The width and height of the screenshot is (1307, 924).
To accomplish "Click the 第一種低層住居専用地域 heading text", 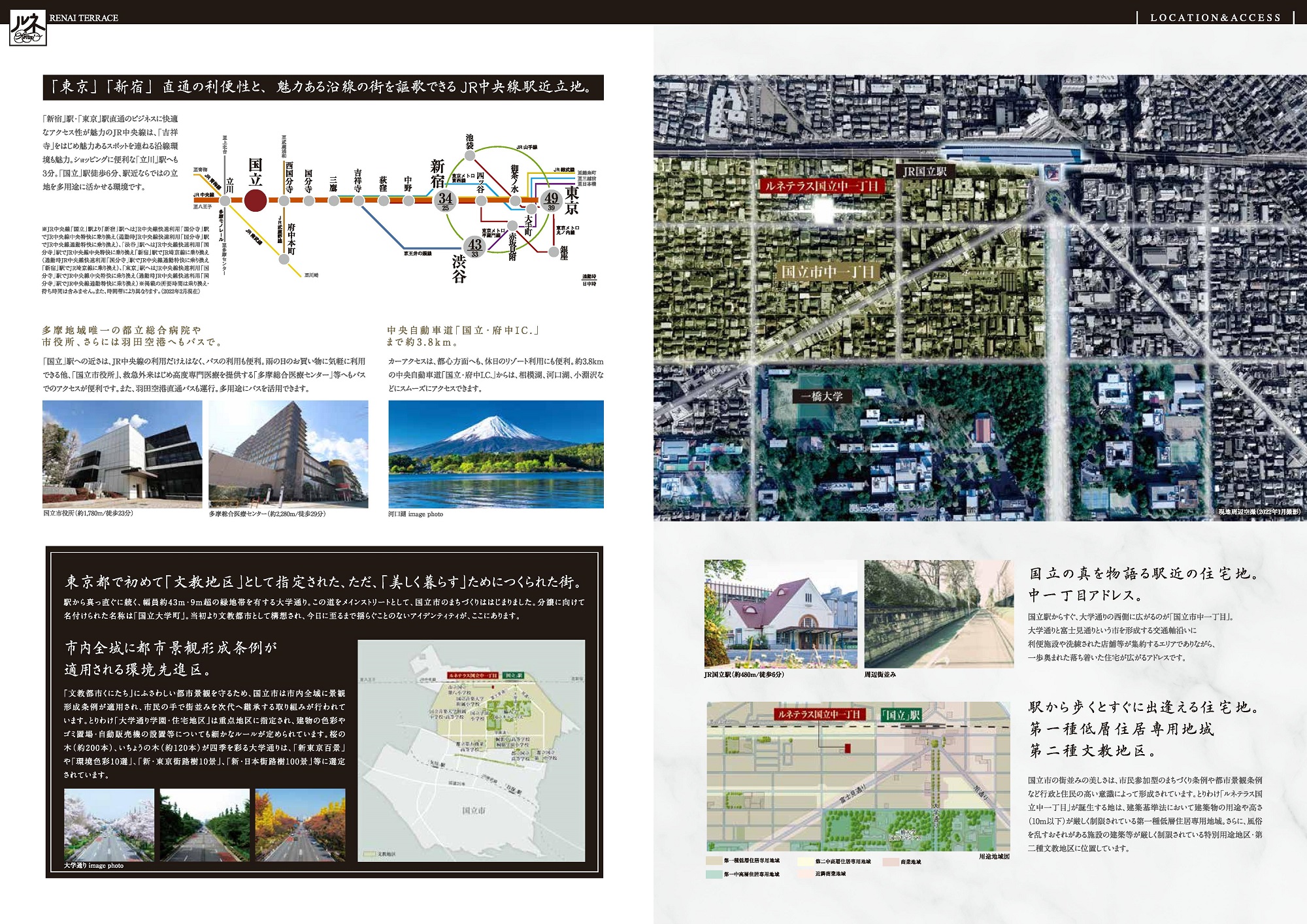I will pos(1122,729).
